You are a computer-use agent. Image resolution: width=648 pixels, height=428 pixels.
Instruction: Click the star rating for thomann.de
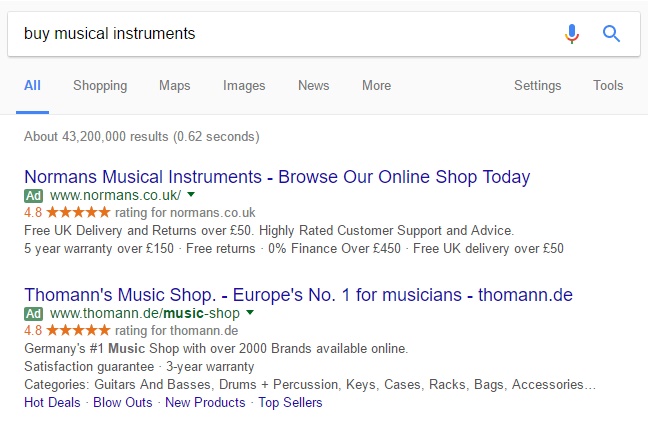pyautogui.click(x=78, y=331)
